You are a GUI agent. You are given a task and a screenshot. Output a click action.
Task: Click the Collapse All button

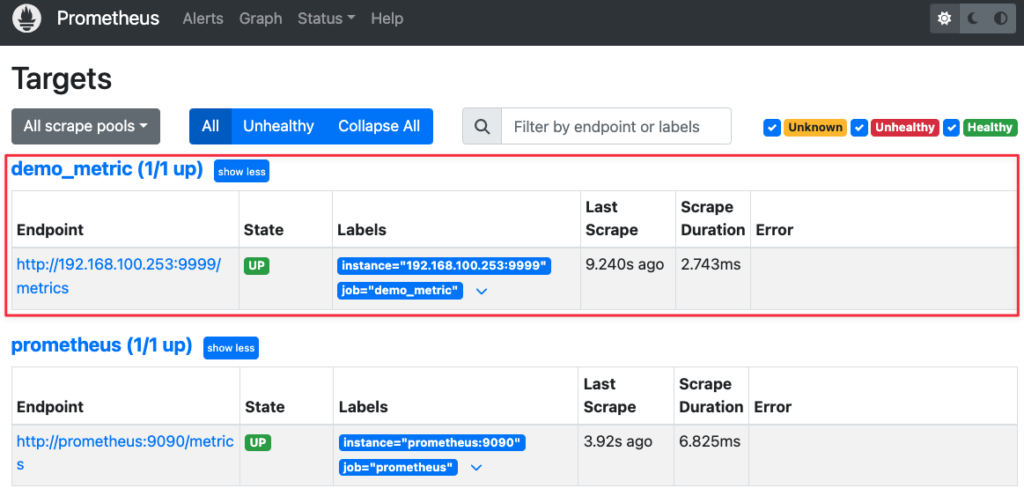pos(379,127)
